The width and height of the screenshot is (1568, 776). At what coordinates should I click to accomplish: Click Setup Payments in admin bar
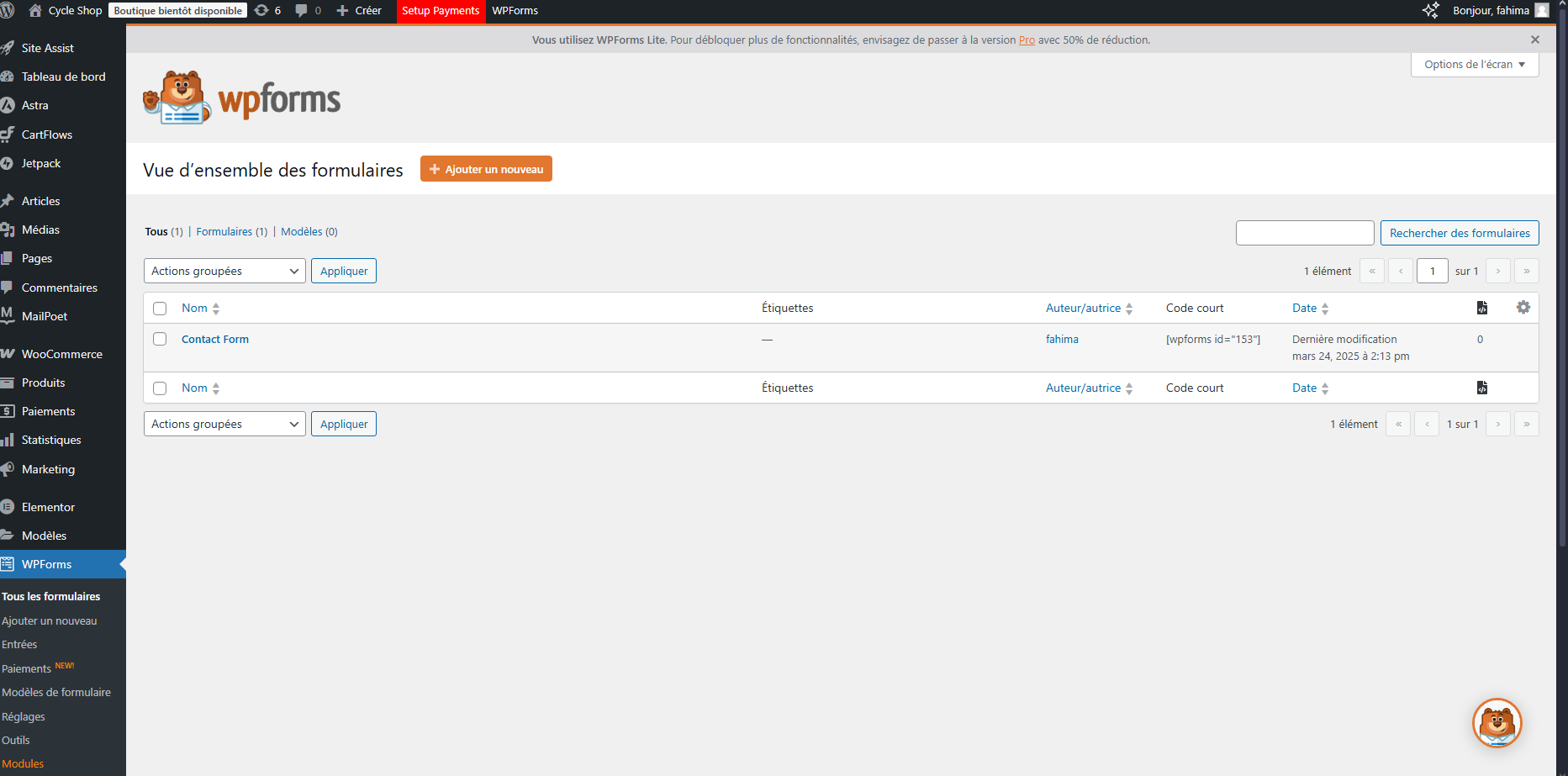[441, 11]
